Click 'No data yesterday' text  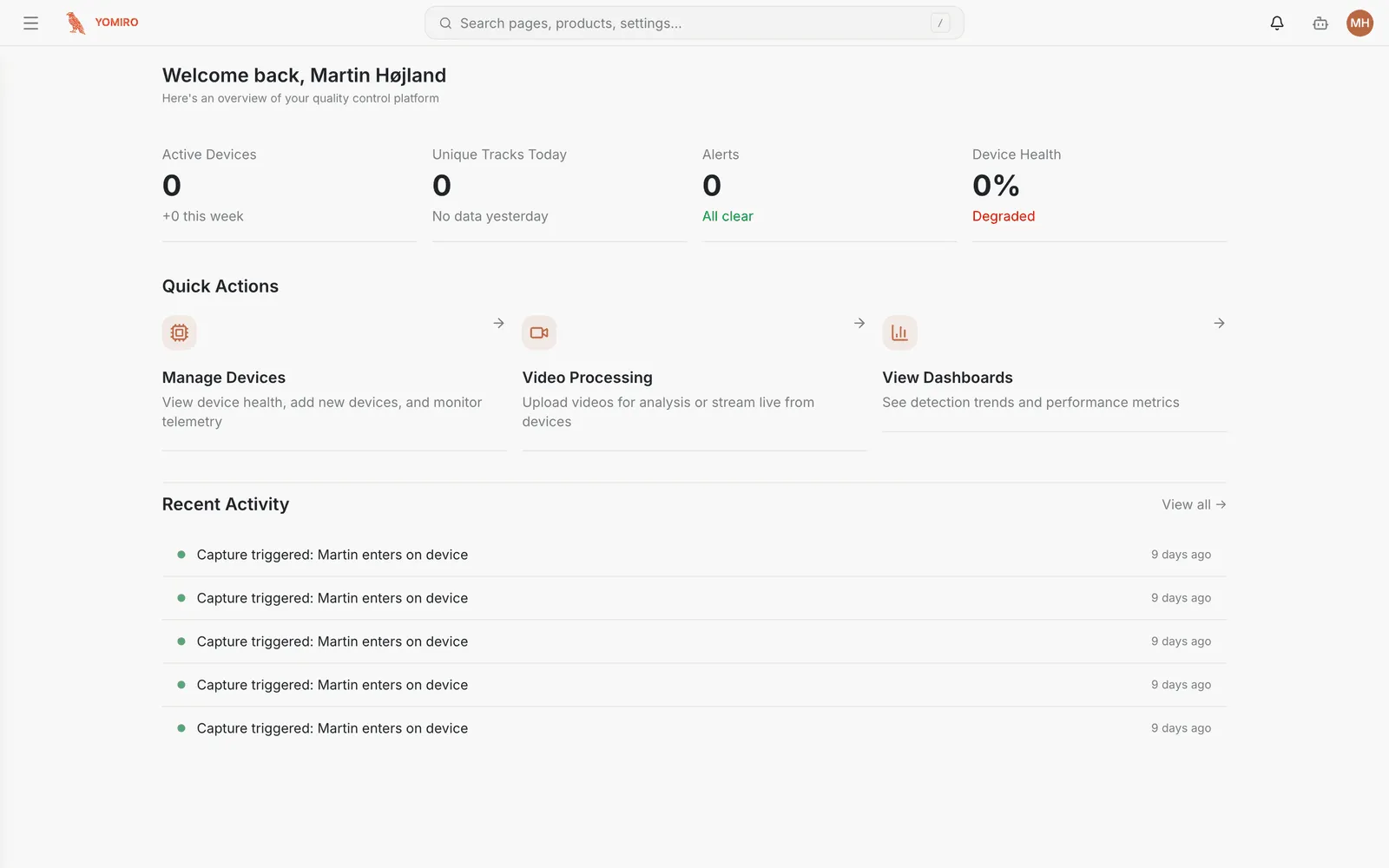pos(490,216)
